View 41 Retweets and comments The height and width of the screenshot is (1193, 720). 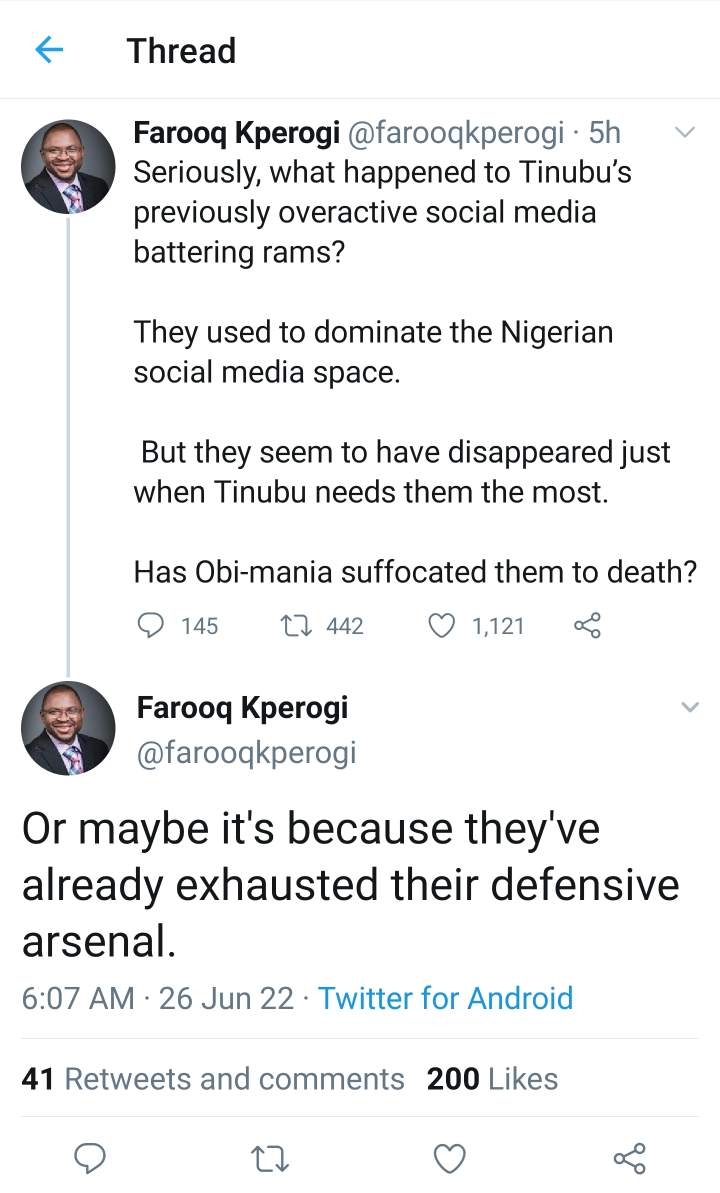click(213, 1079)
